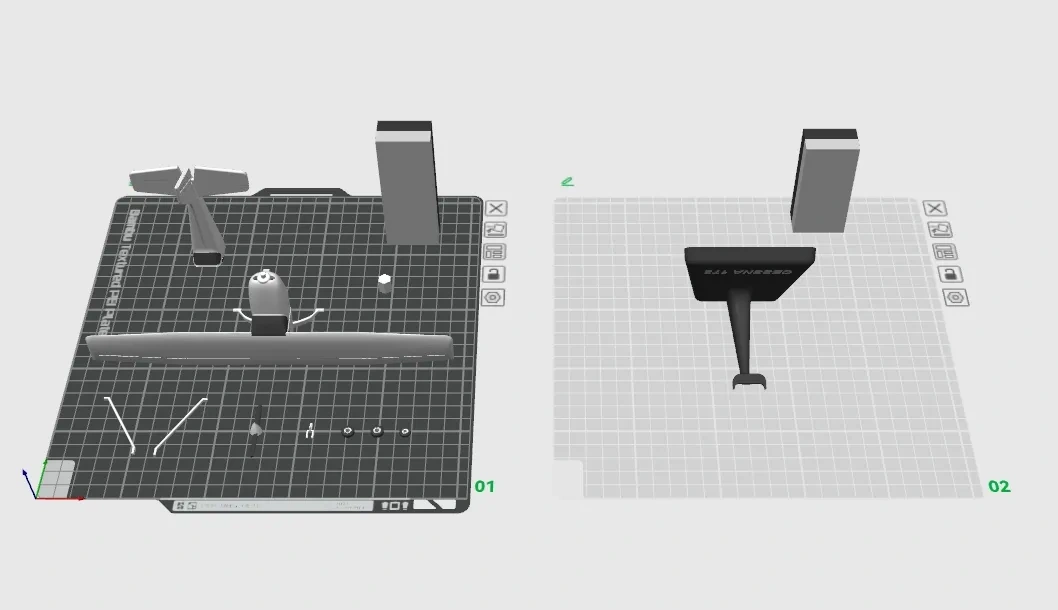Image resolution: width=1058 pixels, height=610 pixels.
Task: Select the leftmost wheel part
Action: pos(348,431)
